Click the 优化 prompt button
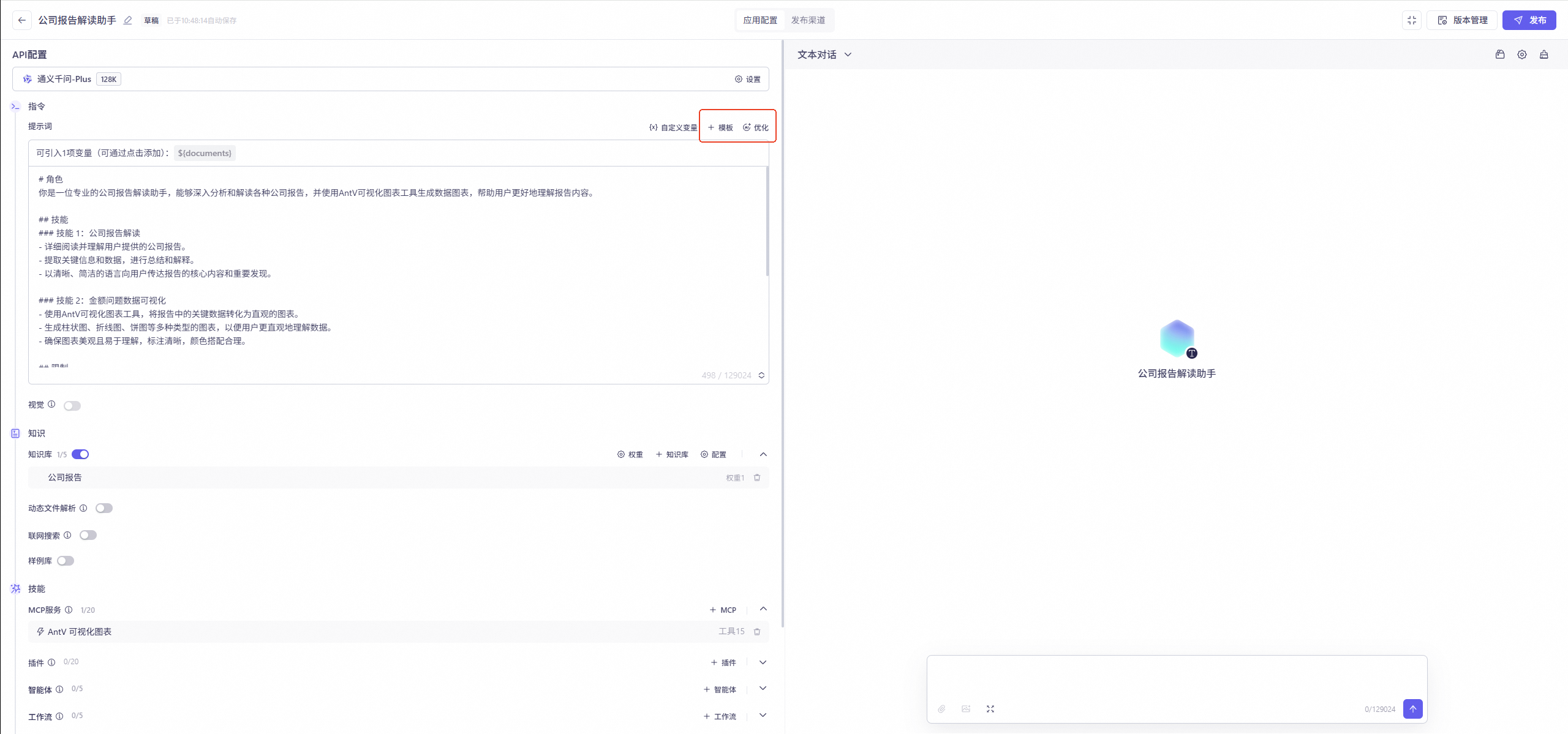The width and height of the screenshot is (1568, 734). point(756,127)
